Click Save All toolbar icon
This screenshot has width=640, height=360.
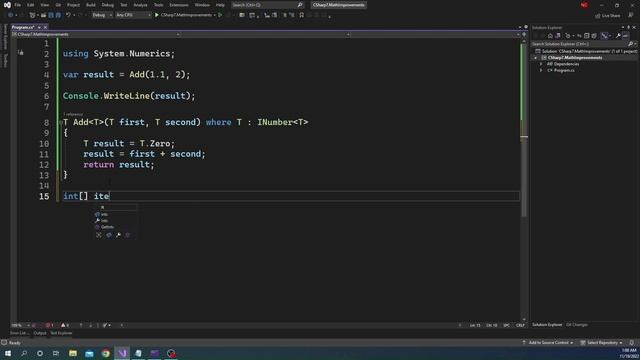point(58,15)
